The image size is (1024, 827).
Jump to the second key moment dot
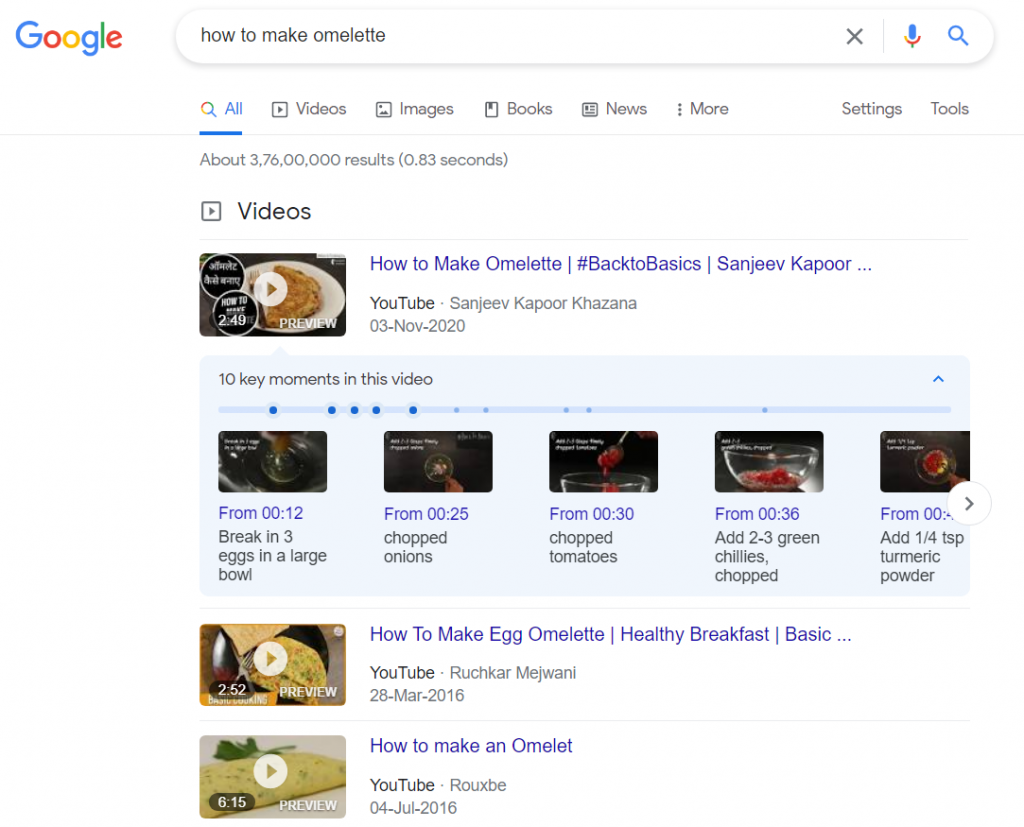pos(332,410)
